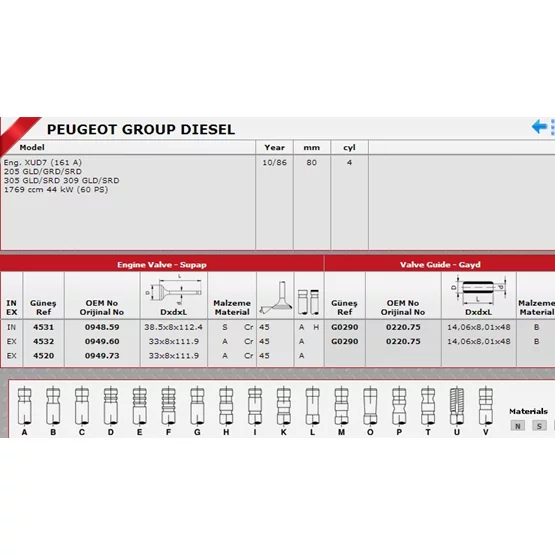Click the Engine Valve - Supap header
Viewport: 555px width, 555px height.
click(x=162, y=265)
